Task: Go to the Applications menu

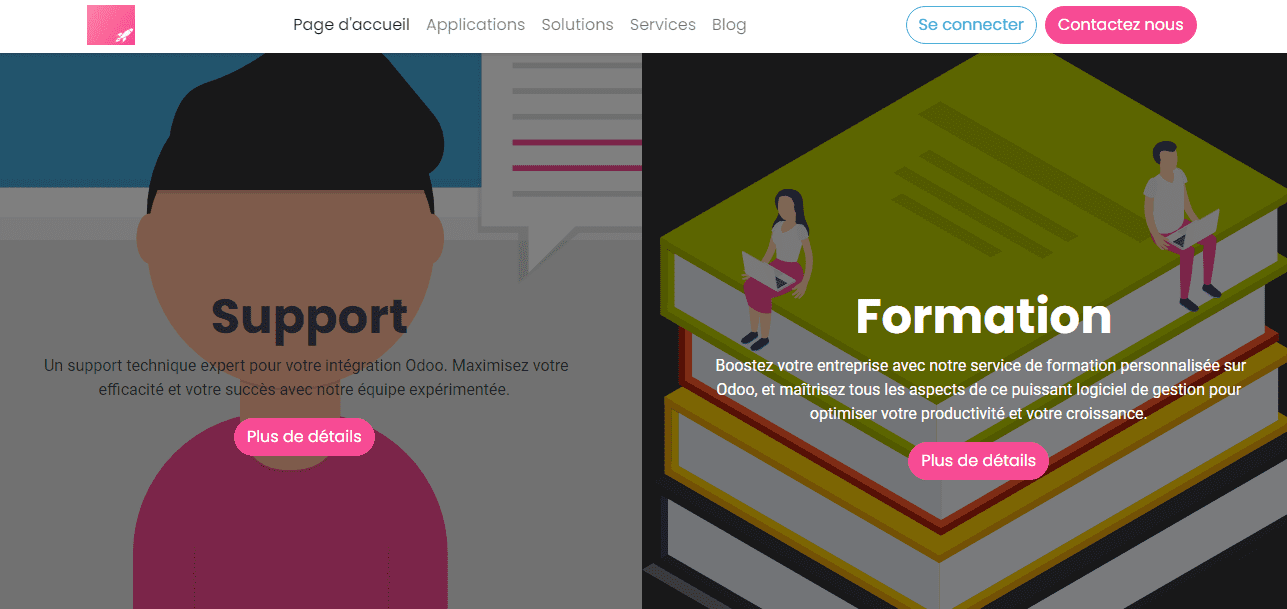Action: [x=475, y=25]
